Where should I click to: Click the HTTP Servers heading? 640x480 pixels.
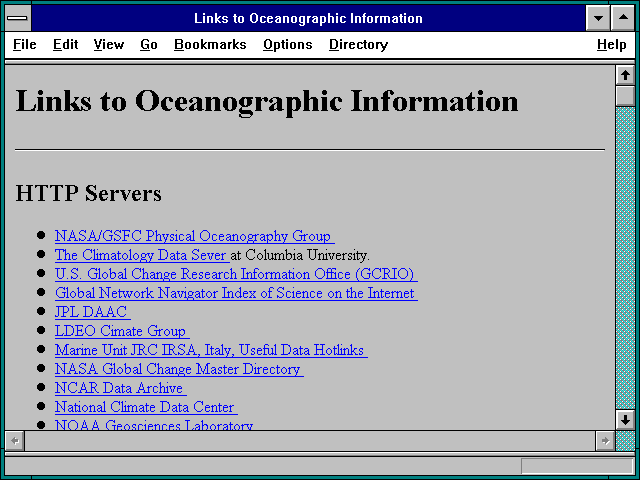[x=89, y=193]
